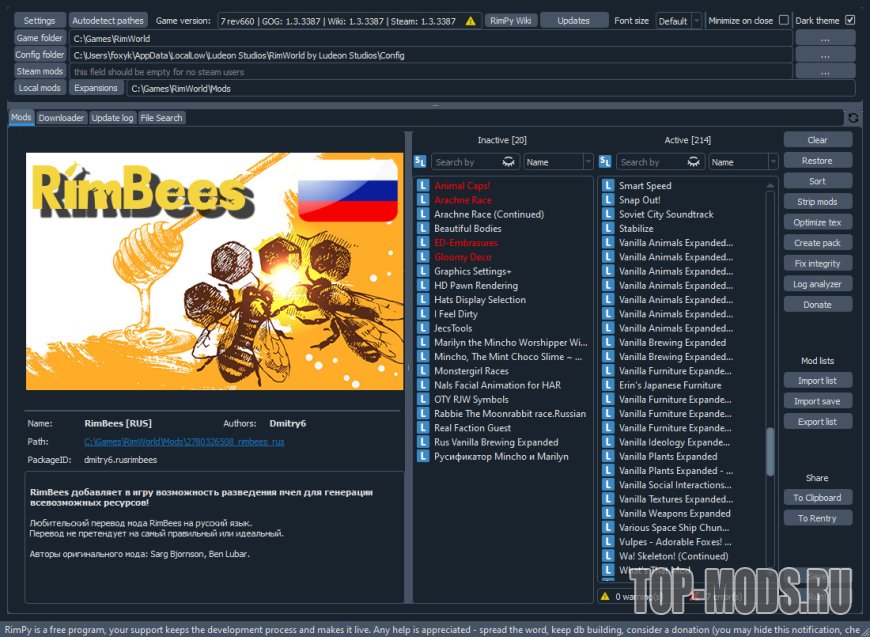Click the L icon next to Animal Caps!

coord(423,186)
